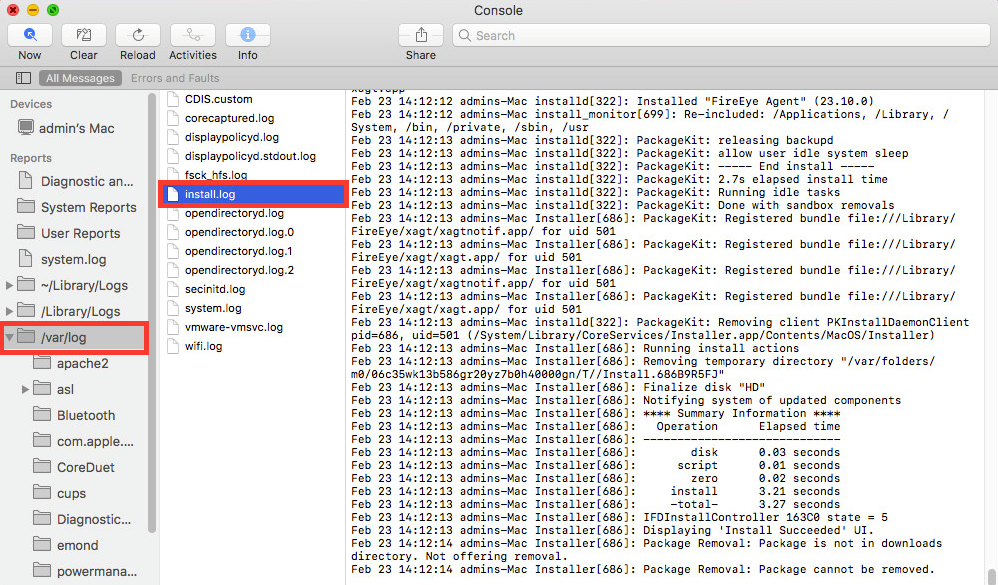Show the Info inspector
Screen dimensions: 998x585
(248, 35)
